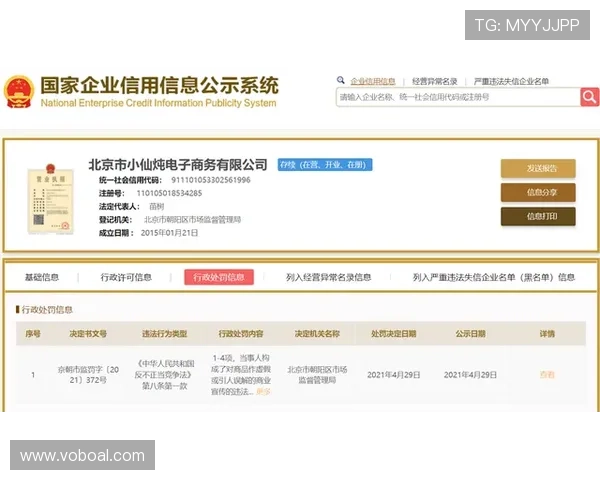The height and width of the screenshot is (480, 600).
Task: Open the 列入经营异常名录信息 tab
Action: [x=328, y=277]
